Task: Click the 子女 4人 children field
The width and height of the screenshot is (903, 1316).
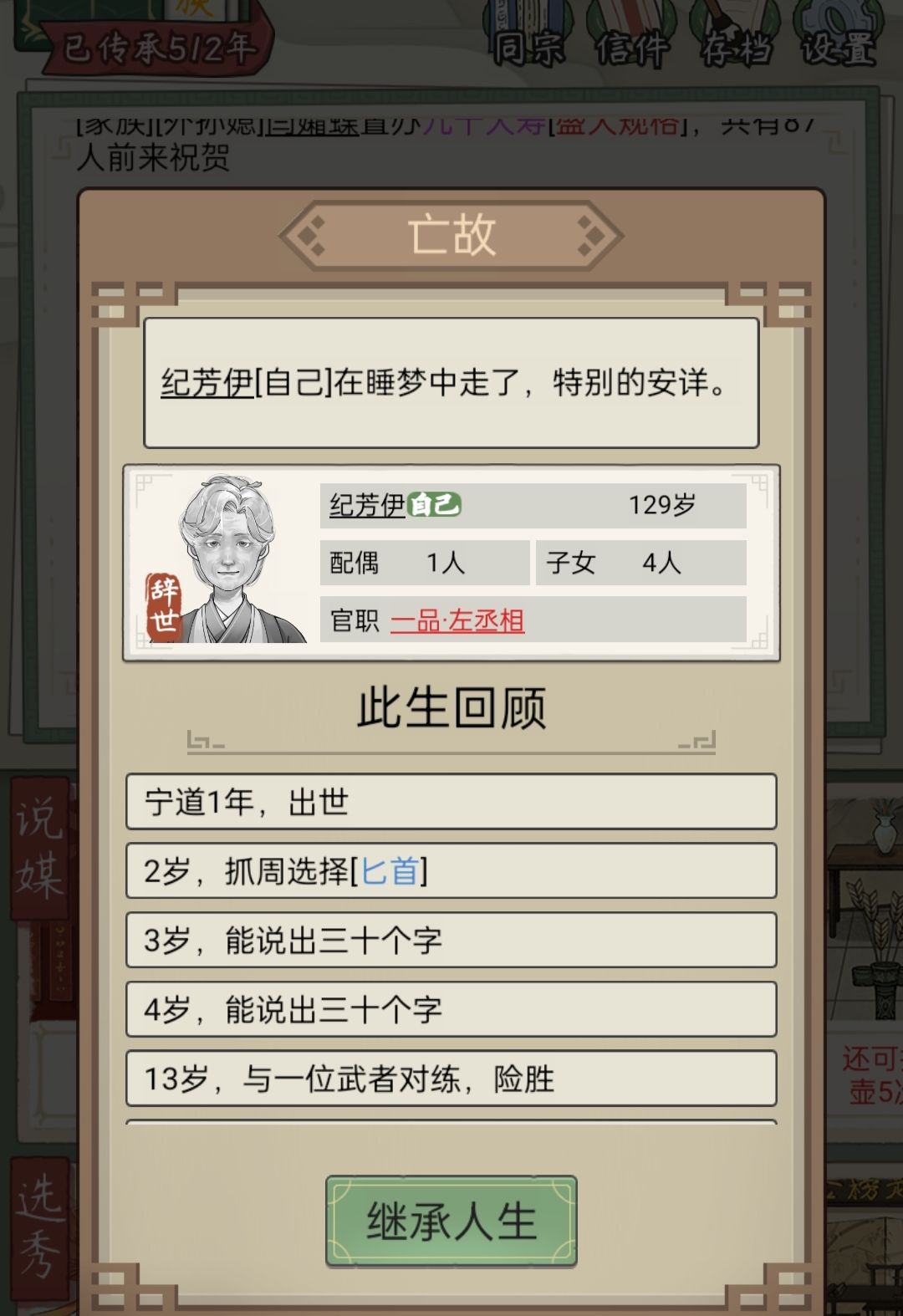Action: tap(641, 563)
